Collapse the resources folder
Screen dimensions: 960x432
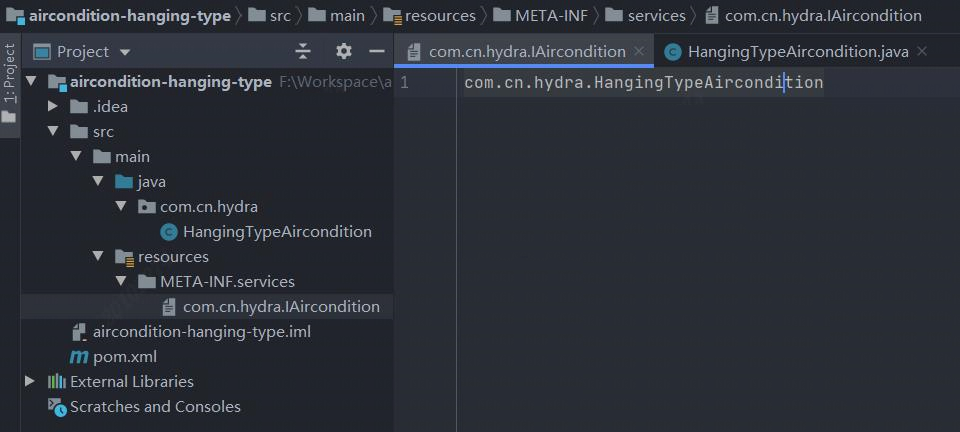(x=98, y=256)
